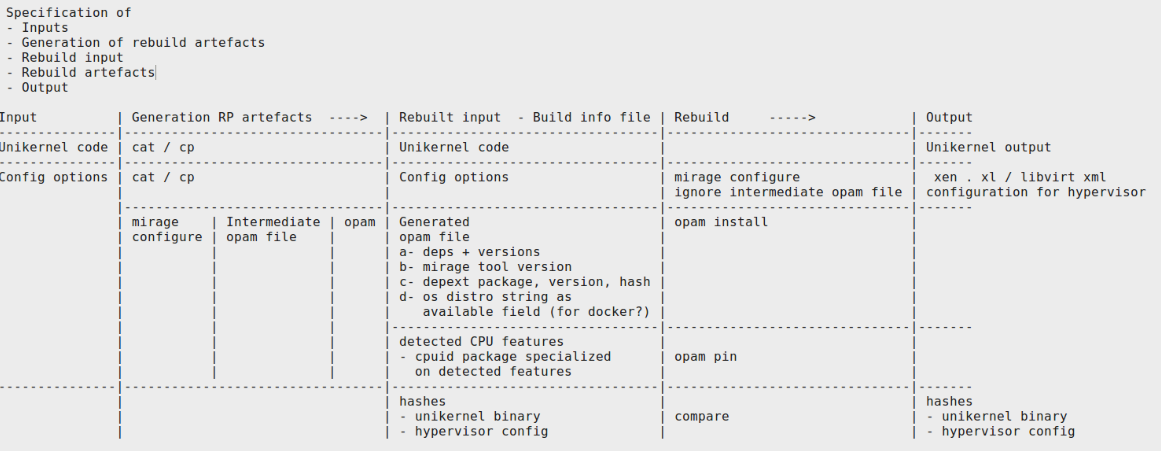Click 'opam install' in Rebuild column
The image size is (1161, 451).
tap(721, 222)
